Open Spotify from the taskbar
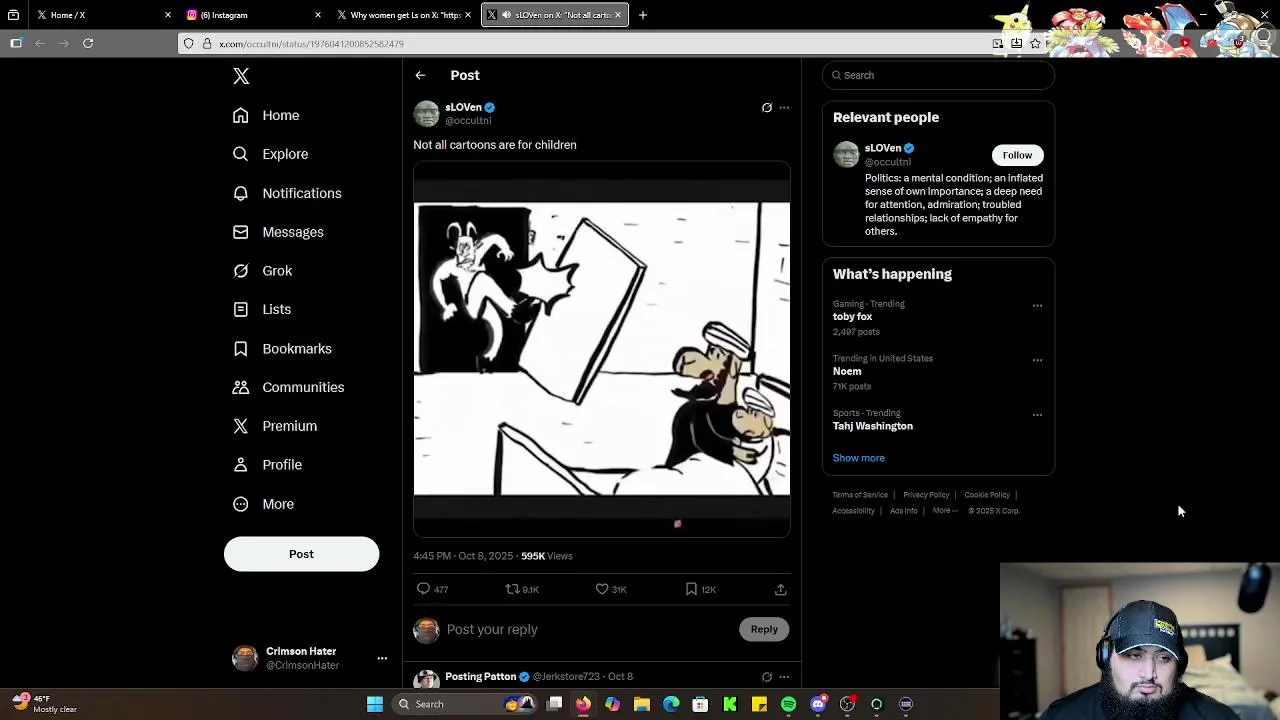Screen dimensions: 1280x720 tap(789, 704)
